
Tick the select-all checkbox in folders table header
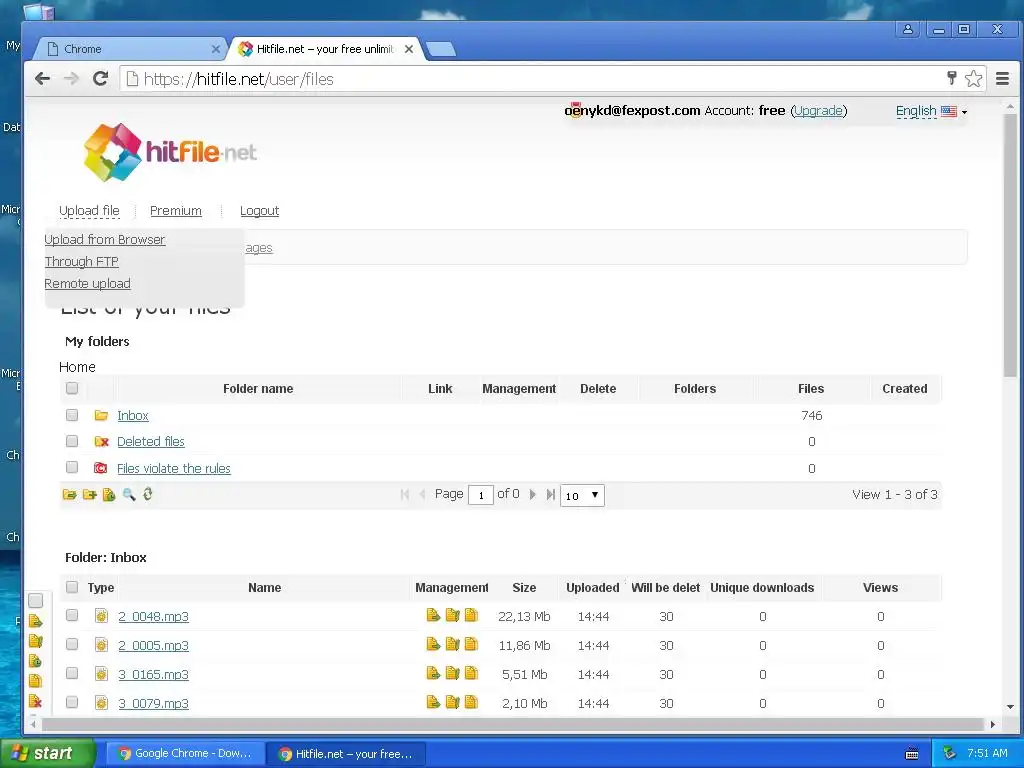72,388
